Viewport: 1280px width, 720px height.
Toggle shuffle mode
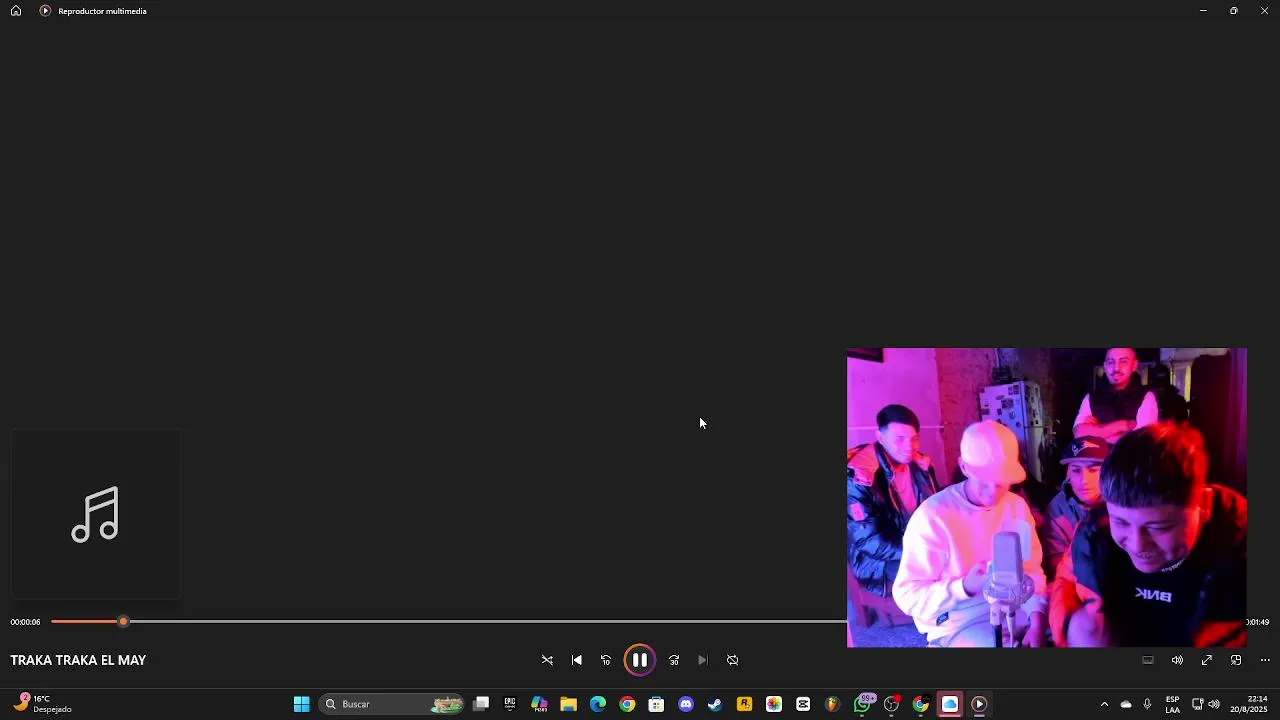[x=547, y=660]
